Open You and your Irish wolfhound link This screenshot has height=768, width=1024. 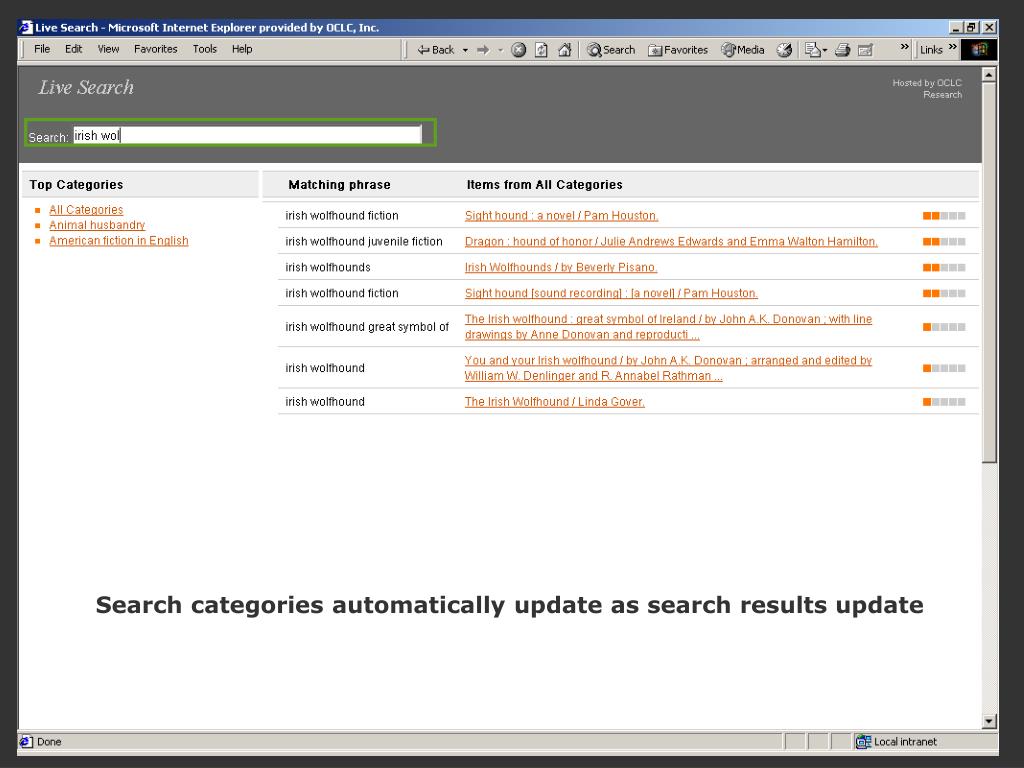coord(668,368)
